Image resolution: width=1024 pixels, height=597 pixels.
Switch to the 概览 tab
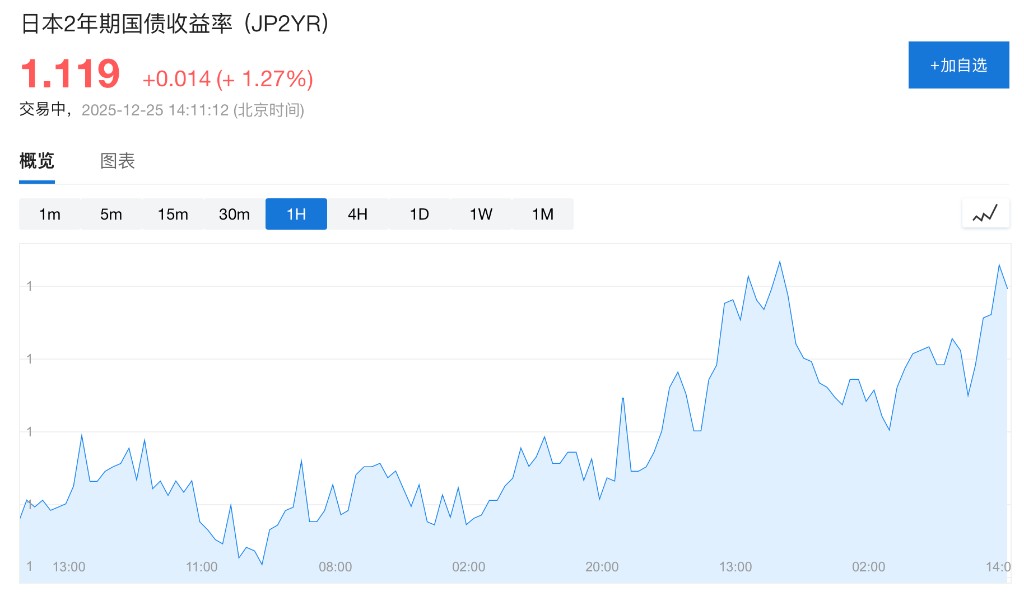[x=37, y=161]
